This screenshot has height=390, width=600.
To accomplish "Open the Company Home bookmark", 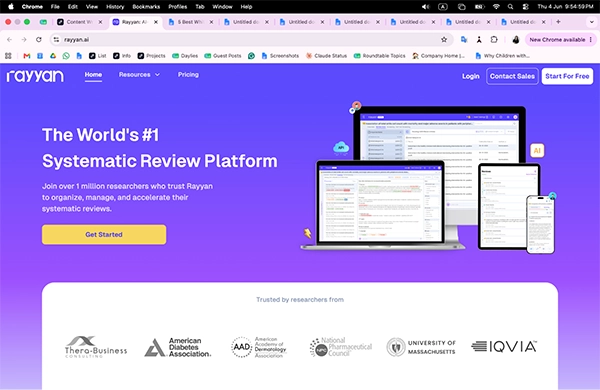I will (439, 56).
